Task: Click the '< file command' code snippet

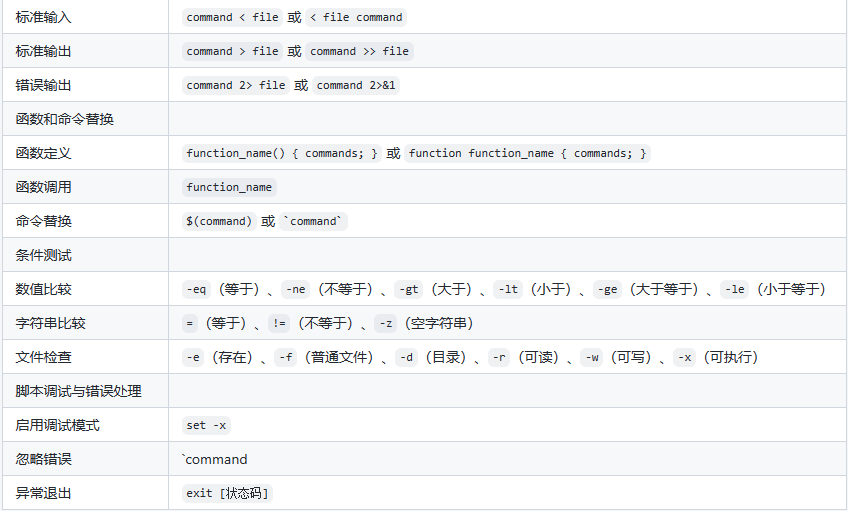Action: tap(356, 17)
